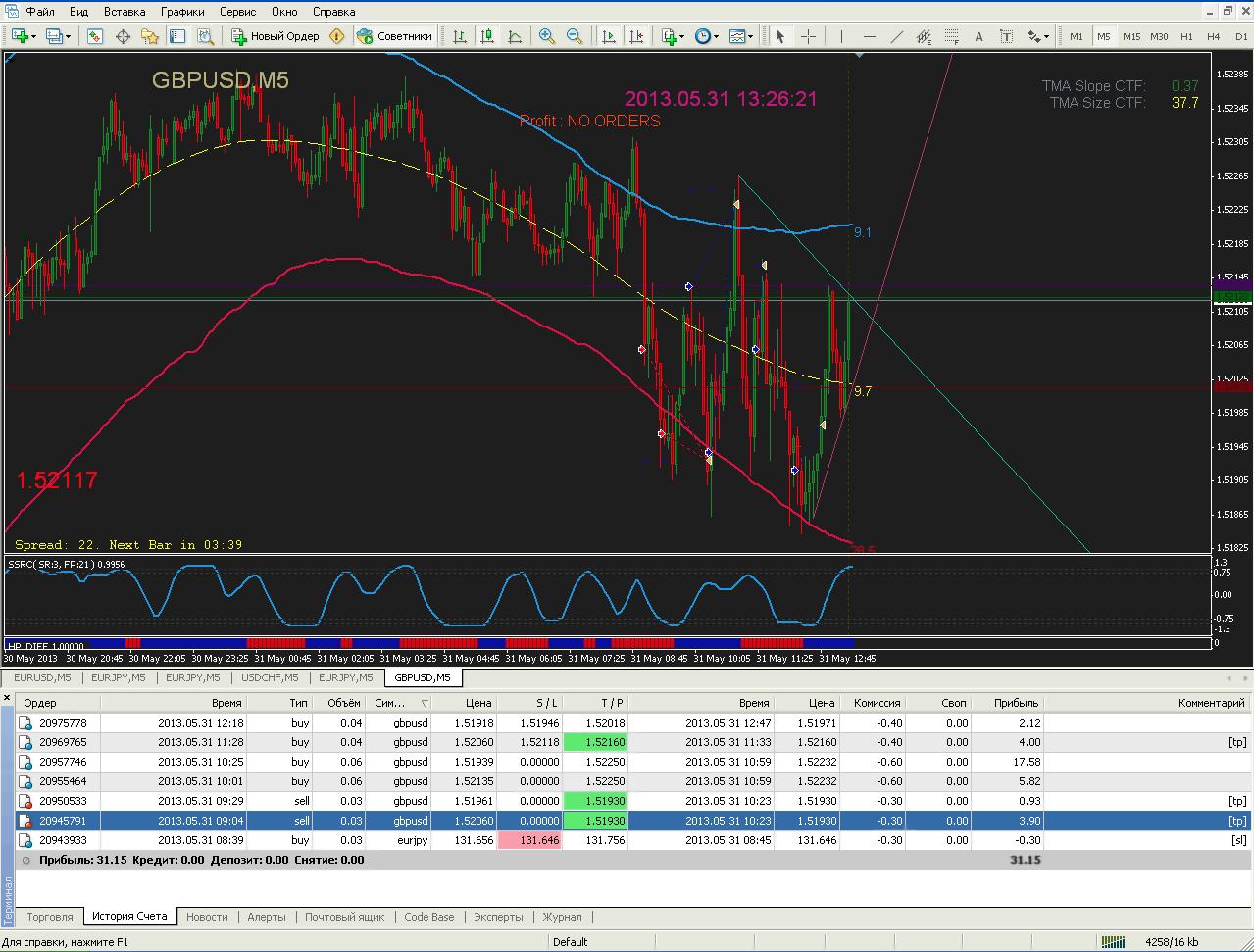Screen dimensions: 1254x952
Task: Click the Новый Ордер button
Action: pos(276,36)
